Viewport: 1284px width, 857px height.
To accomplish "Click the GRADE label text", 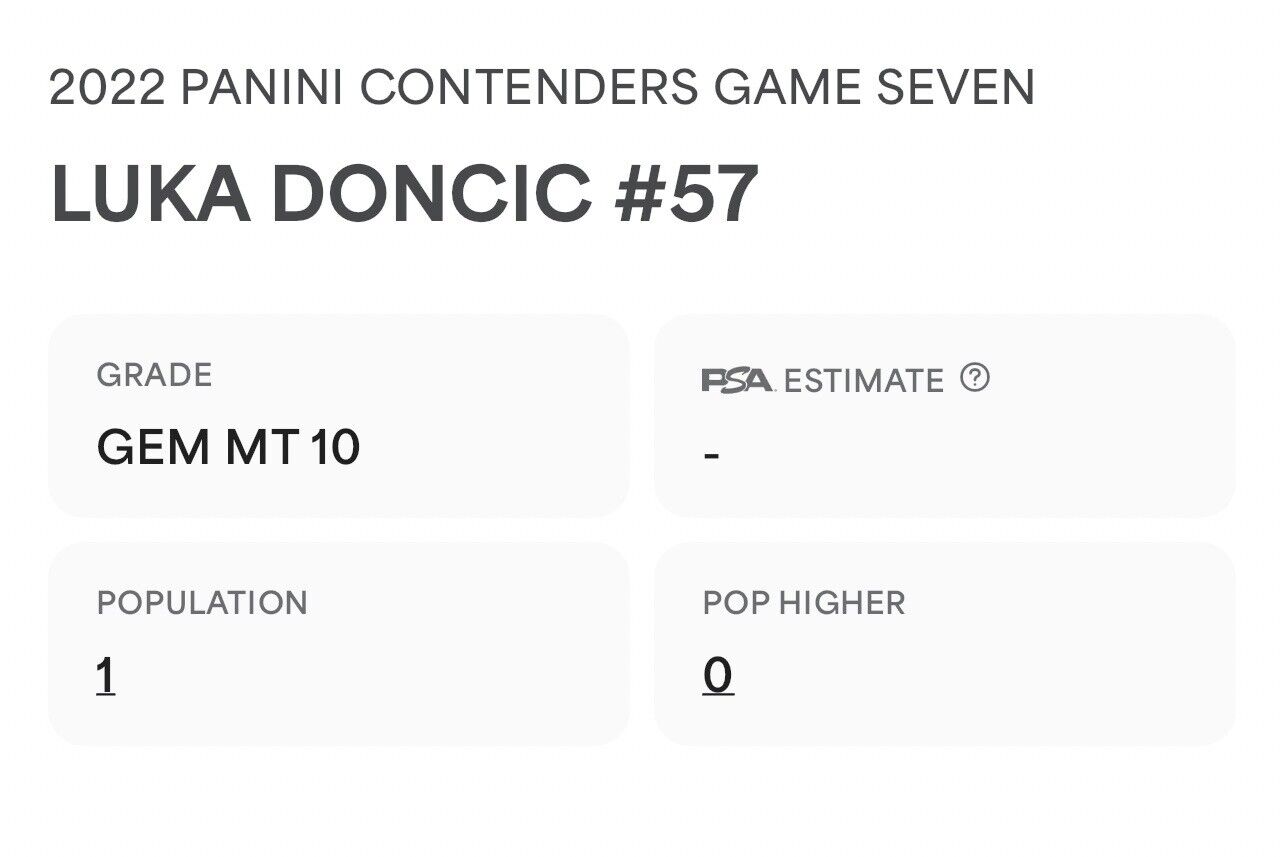I will pyautogui.click(x=155, y=376).
